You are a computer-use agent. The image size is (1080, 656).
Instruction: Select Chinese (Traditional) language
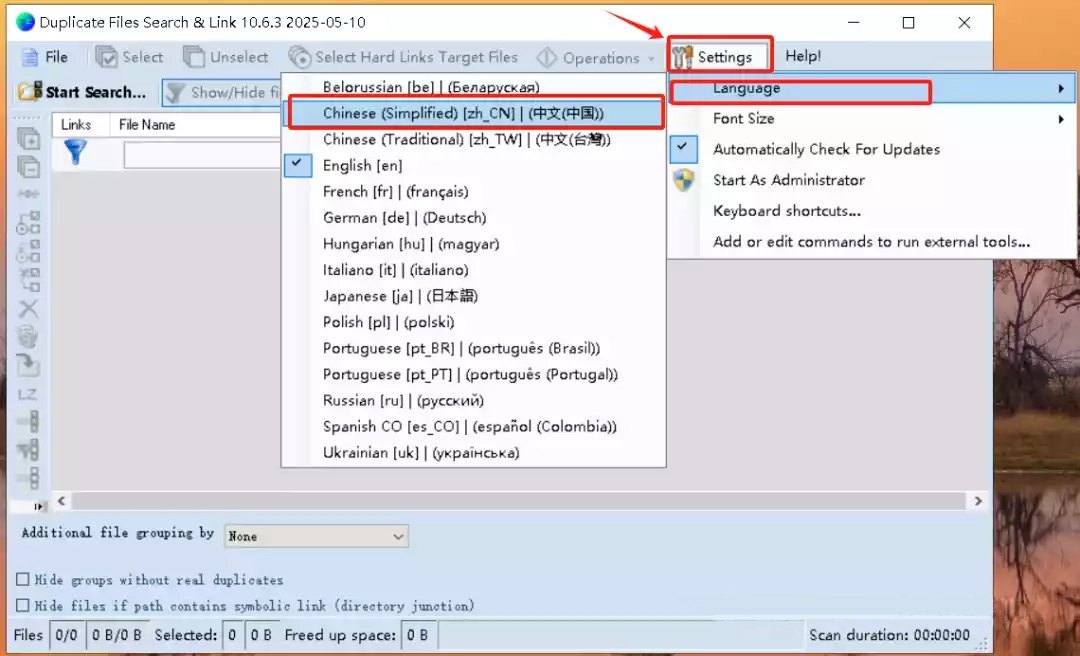coord(474,140)
